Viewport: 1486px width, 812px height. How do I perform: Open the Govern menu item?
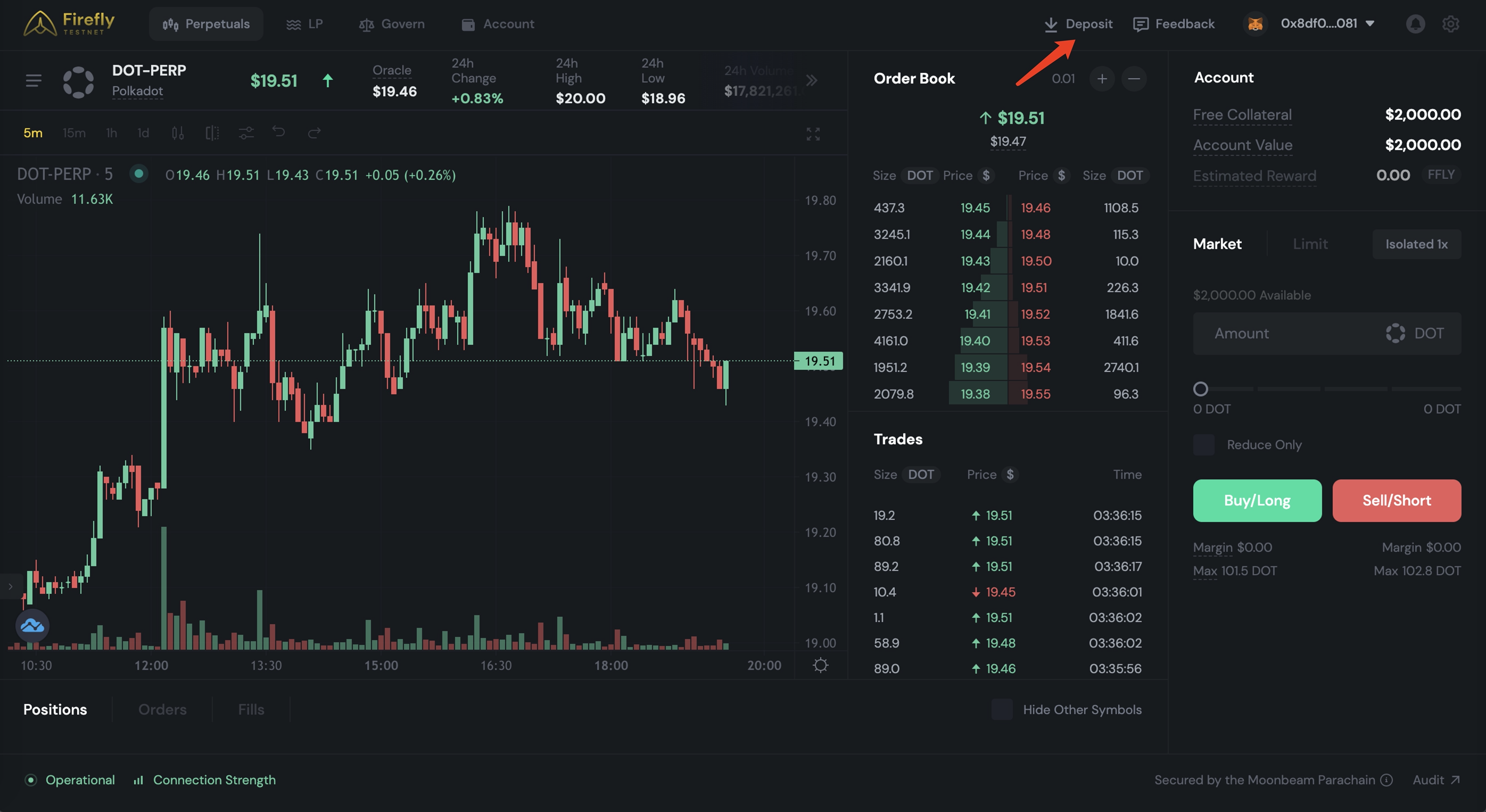(x=392, y=23)
